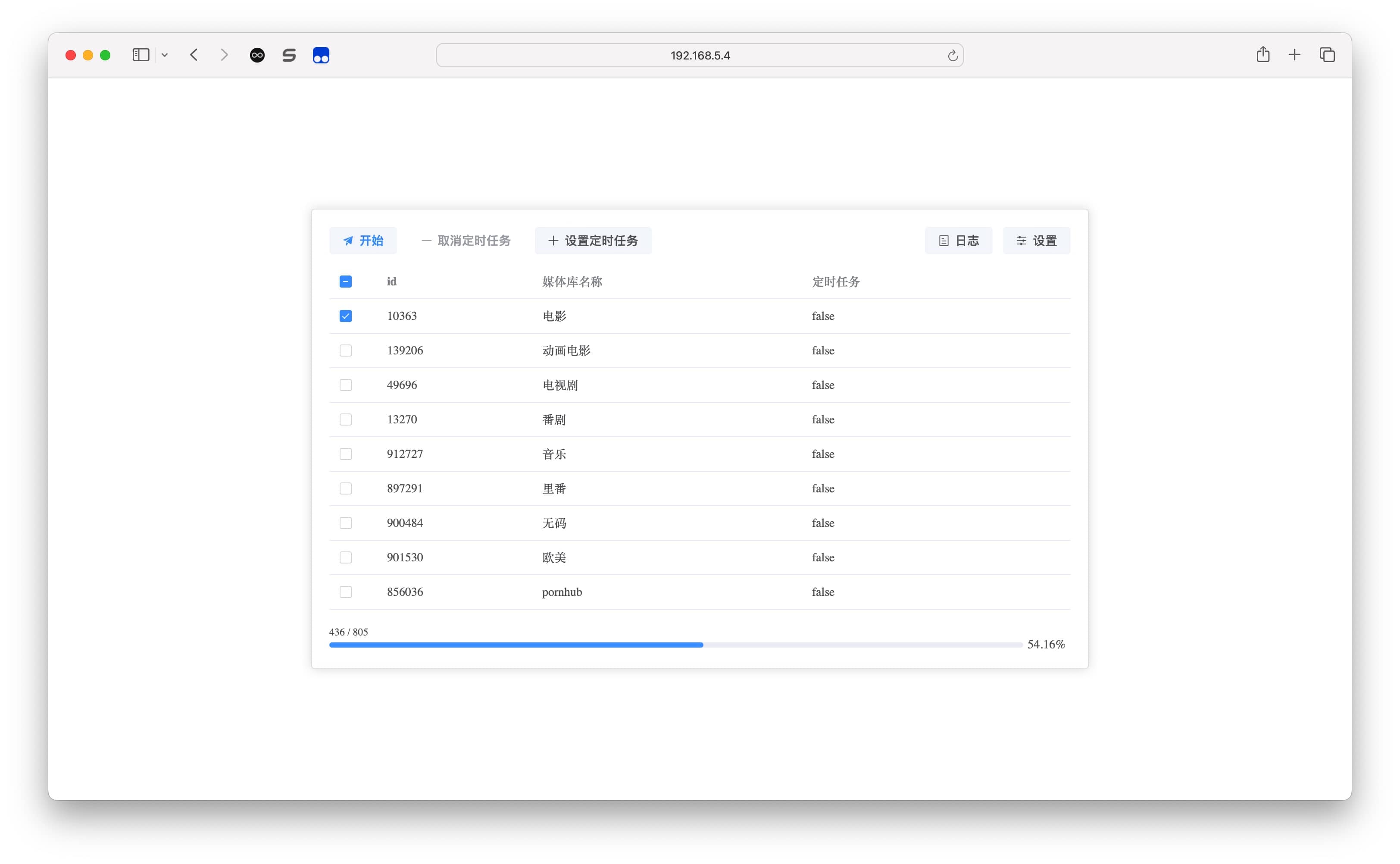
Task: Toggle the Safari sidebar icon
Action: click(141, 55)
